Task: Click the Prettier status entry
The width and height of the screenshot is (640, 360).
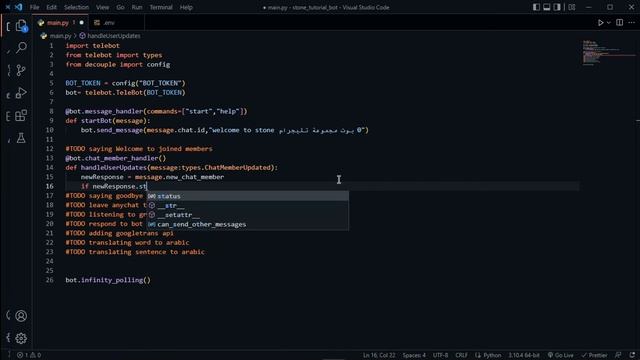Action: coord(594,355)
